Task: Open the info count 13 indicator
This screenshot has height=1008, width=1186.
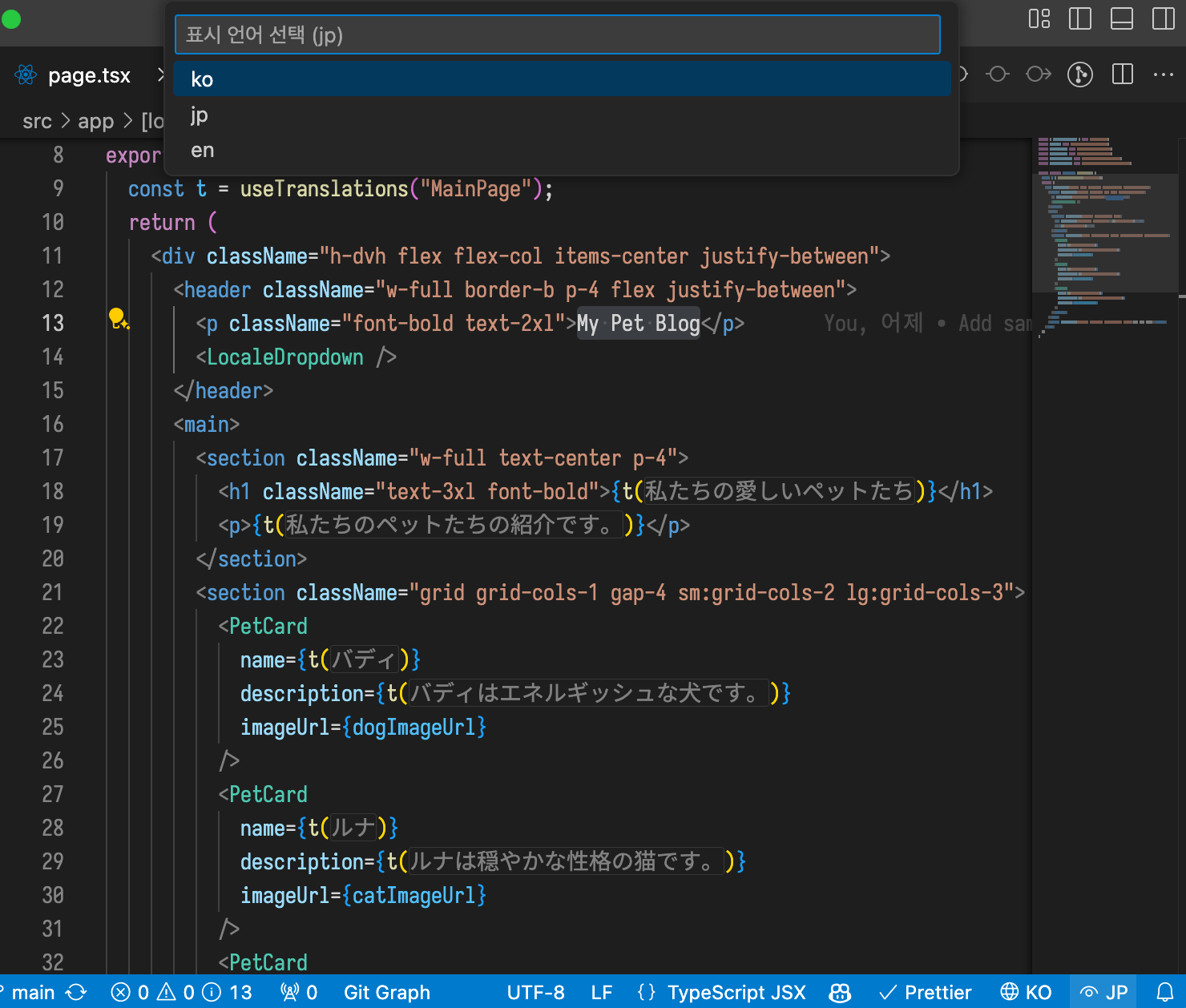Action: 227,993
